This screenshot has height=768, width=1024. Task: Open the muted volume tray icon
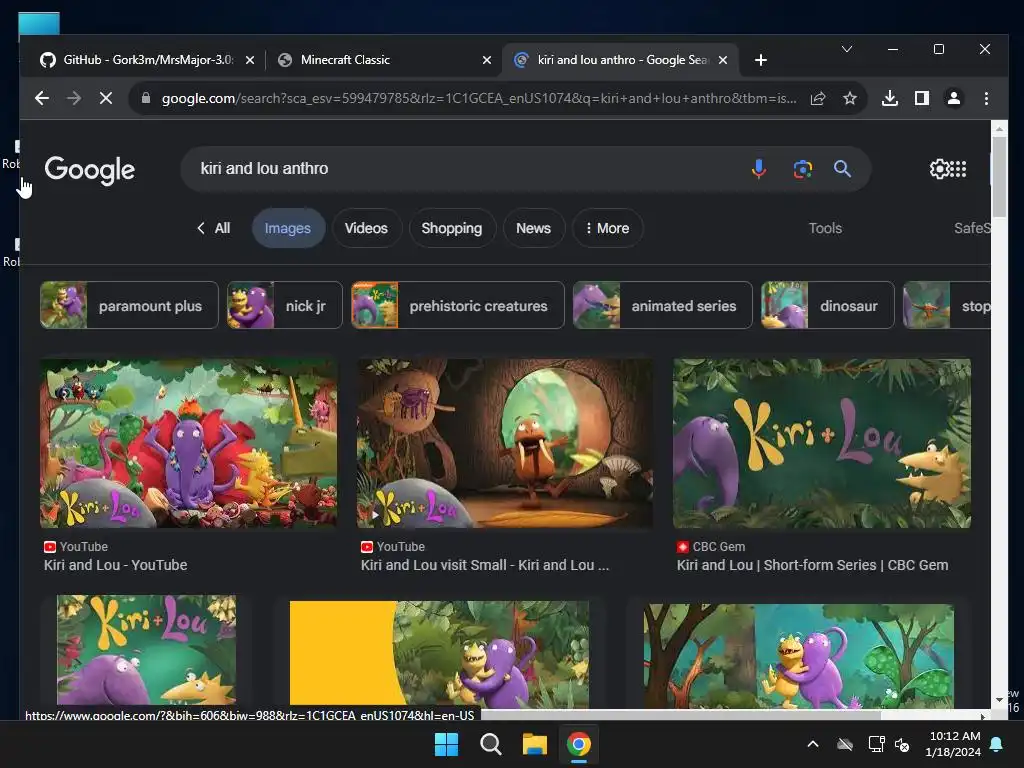pyautogui.click(x=902, y=744)
